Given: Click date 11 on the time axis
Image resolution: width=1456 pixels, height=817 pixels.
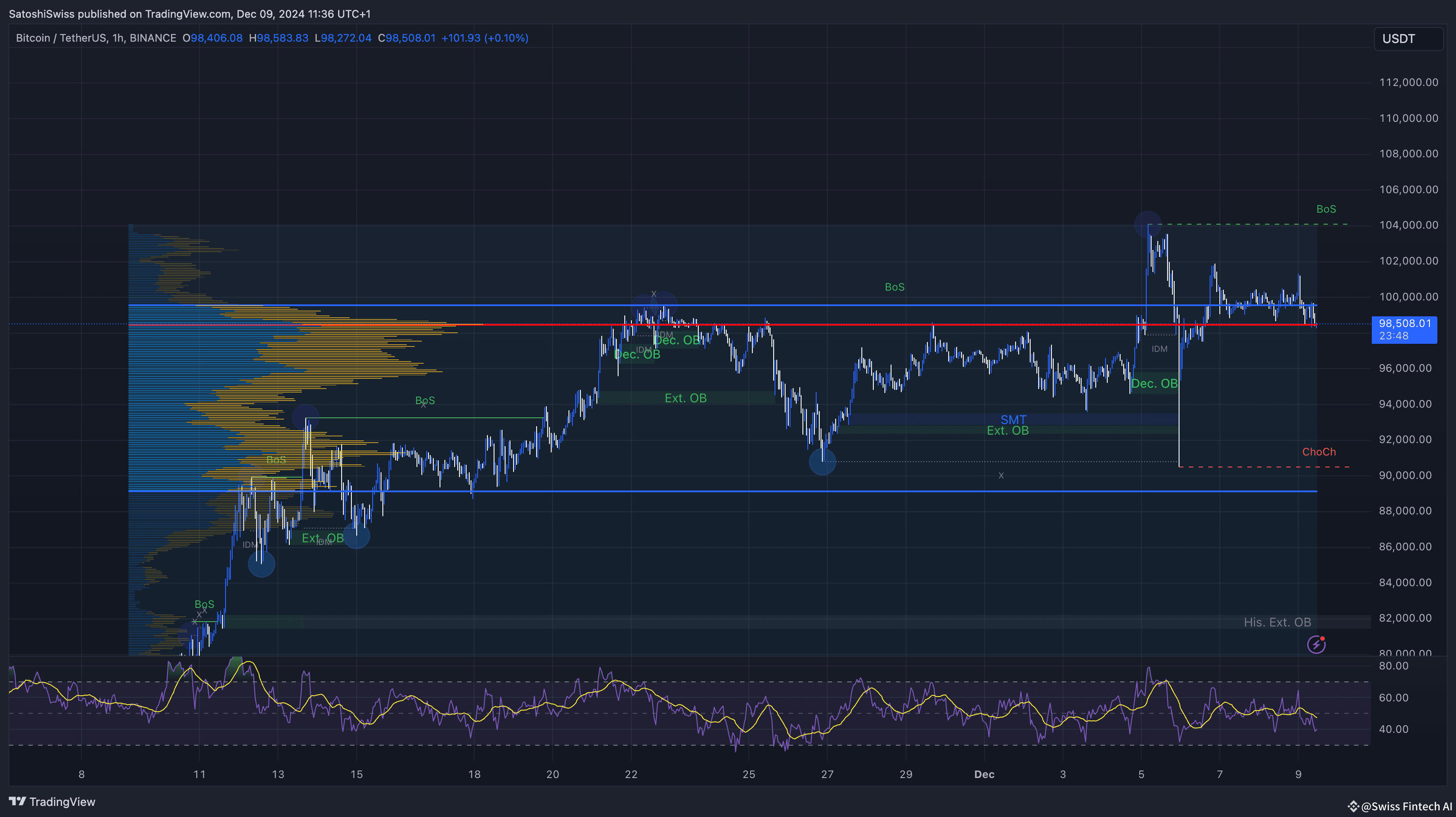Looking at the screenshot, I should (199, 774).
